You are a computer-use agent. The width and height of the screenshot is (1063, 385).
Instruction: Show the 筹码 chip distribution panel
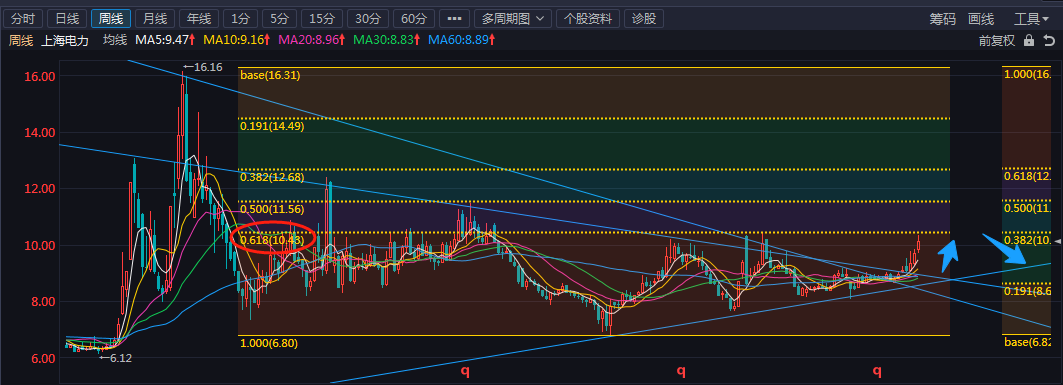pyautogui.click(x=942, y=19)
